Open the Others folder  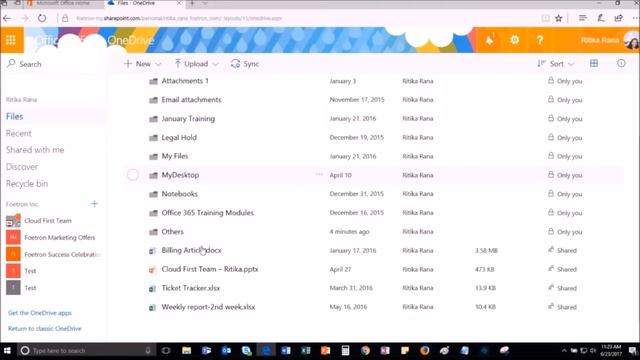(x=172, y=231)
